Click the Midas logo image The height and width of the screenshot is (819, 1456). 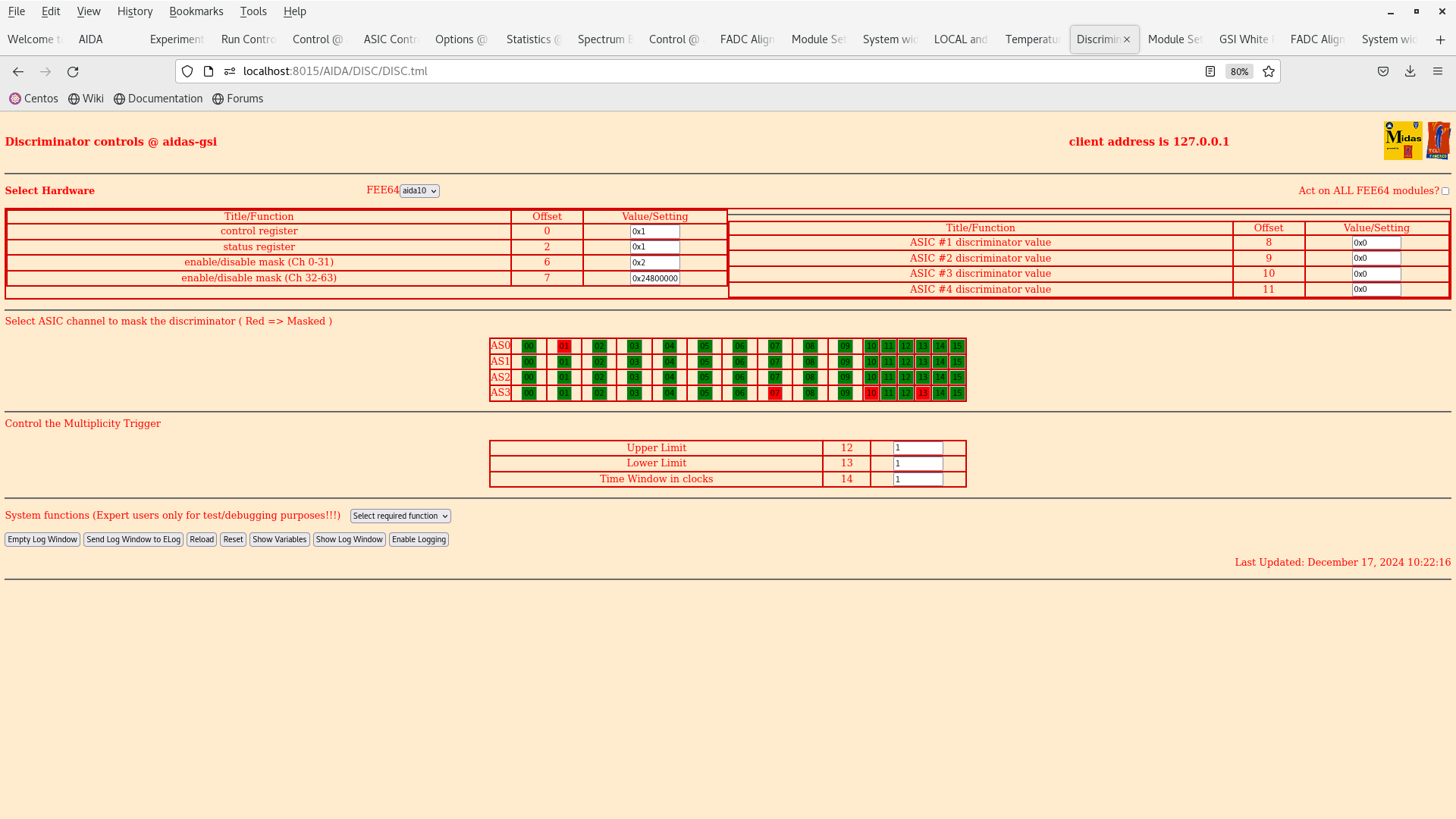[x=1403, y=140]
